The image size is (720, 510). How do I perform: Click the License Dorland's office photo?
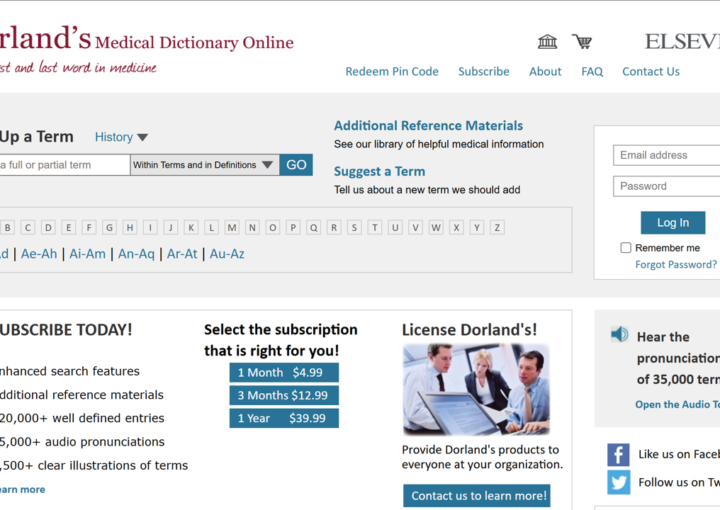tap(476, 389)
